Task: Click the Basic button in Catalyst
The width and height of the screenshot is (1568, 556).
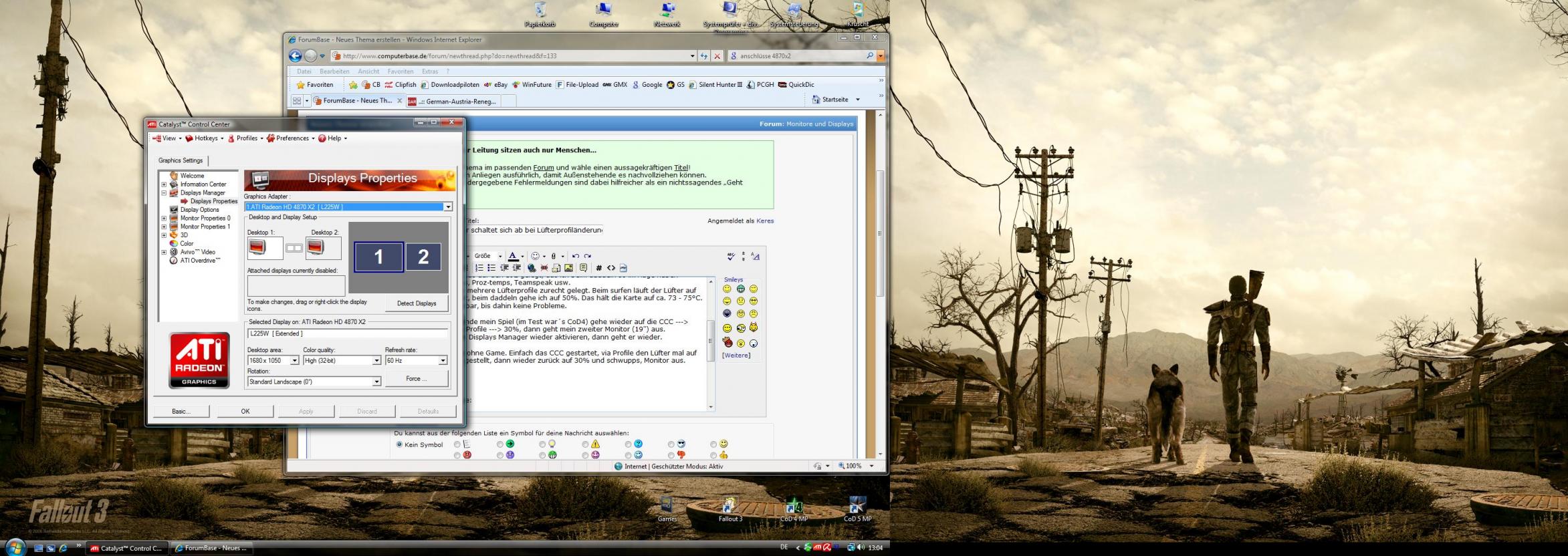Action: pyautogui.click(x=181, y=412)
